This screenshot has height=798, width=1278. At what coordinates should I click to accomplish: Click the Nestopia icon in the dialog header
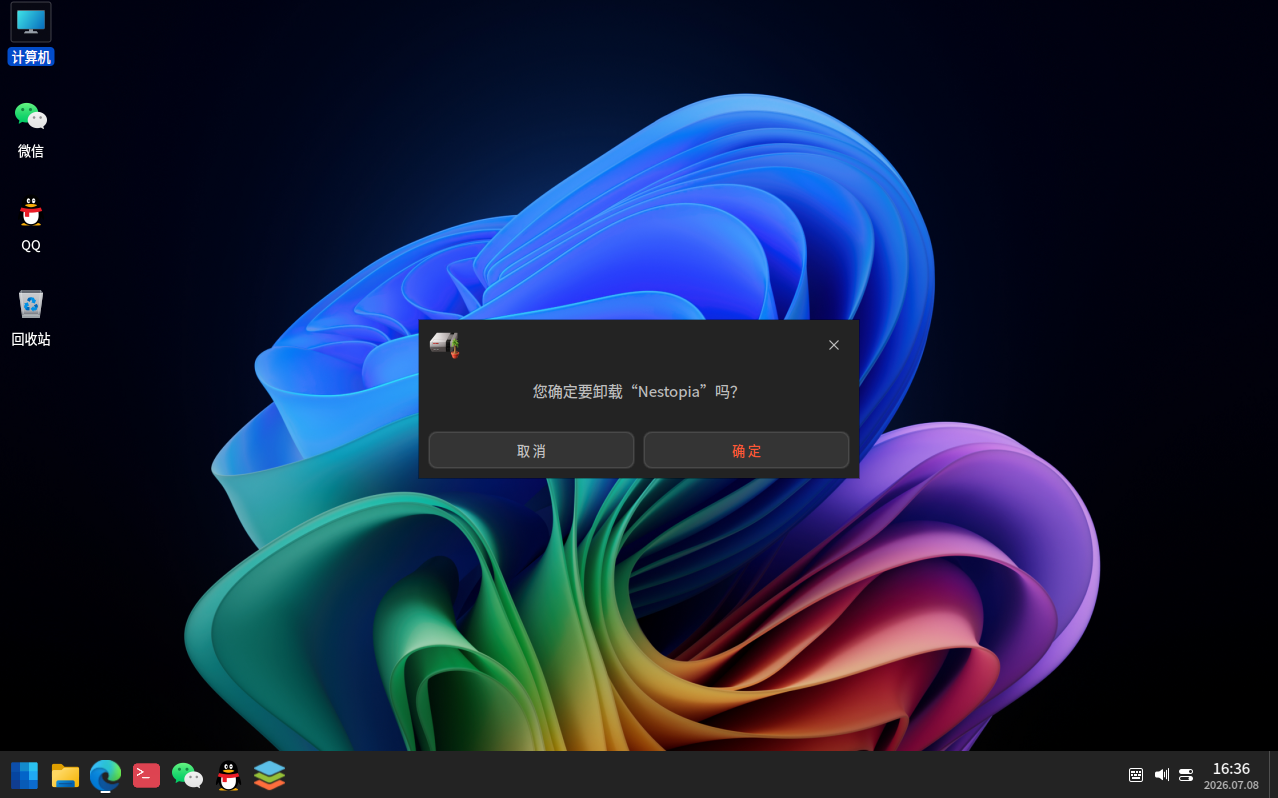point(445,344)
